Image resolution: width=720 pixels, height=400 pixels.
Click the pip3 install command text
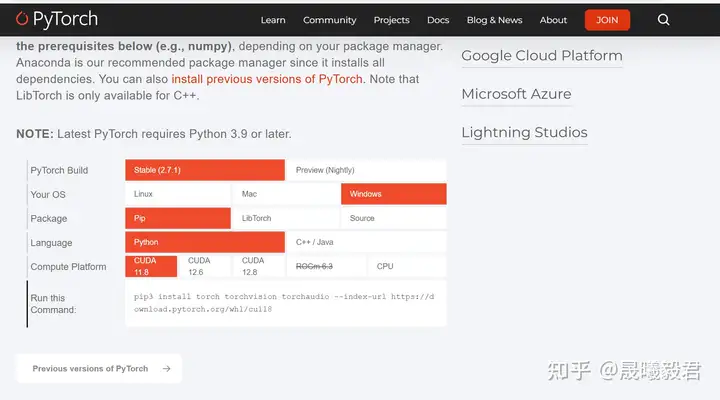click(x=284, y=303)
